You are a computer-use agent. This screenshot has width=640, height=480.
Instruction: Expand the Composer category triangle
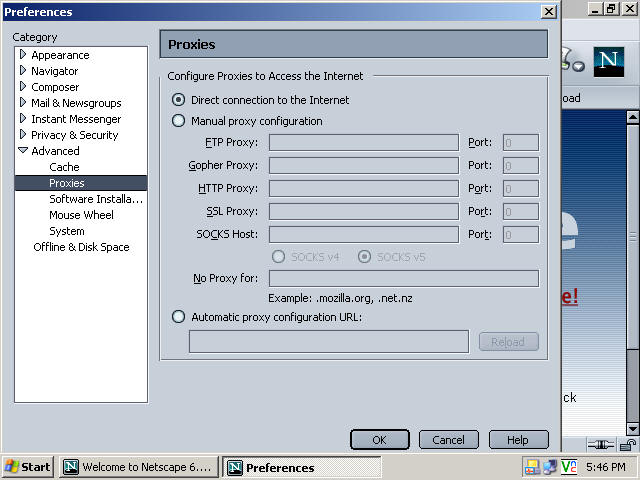(x=23, y=87)
